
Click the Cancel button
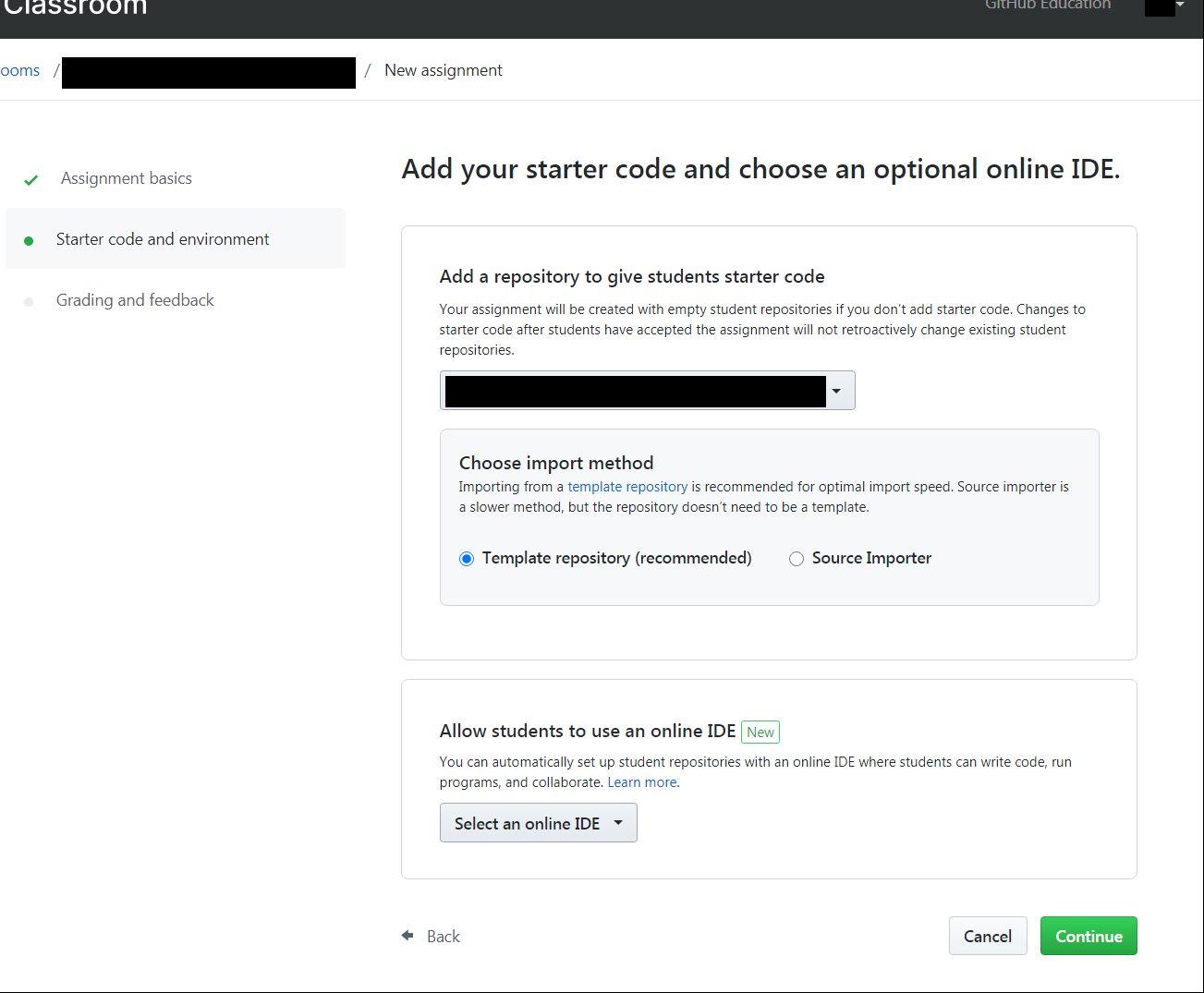988,936
